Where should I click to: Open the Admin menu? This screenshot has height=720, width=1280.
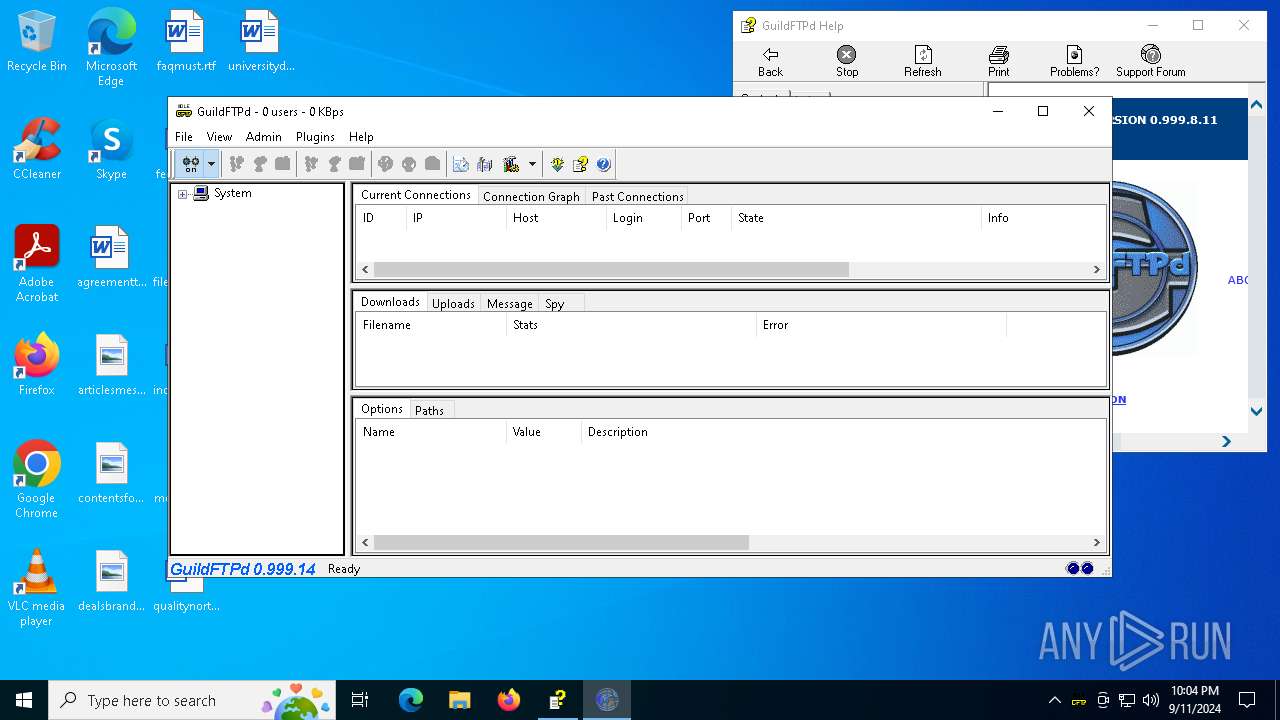tap(263, 137)
